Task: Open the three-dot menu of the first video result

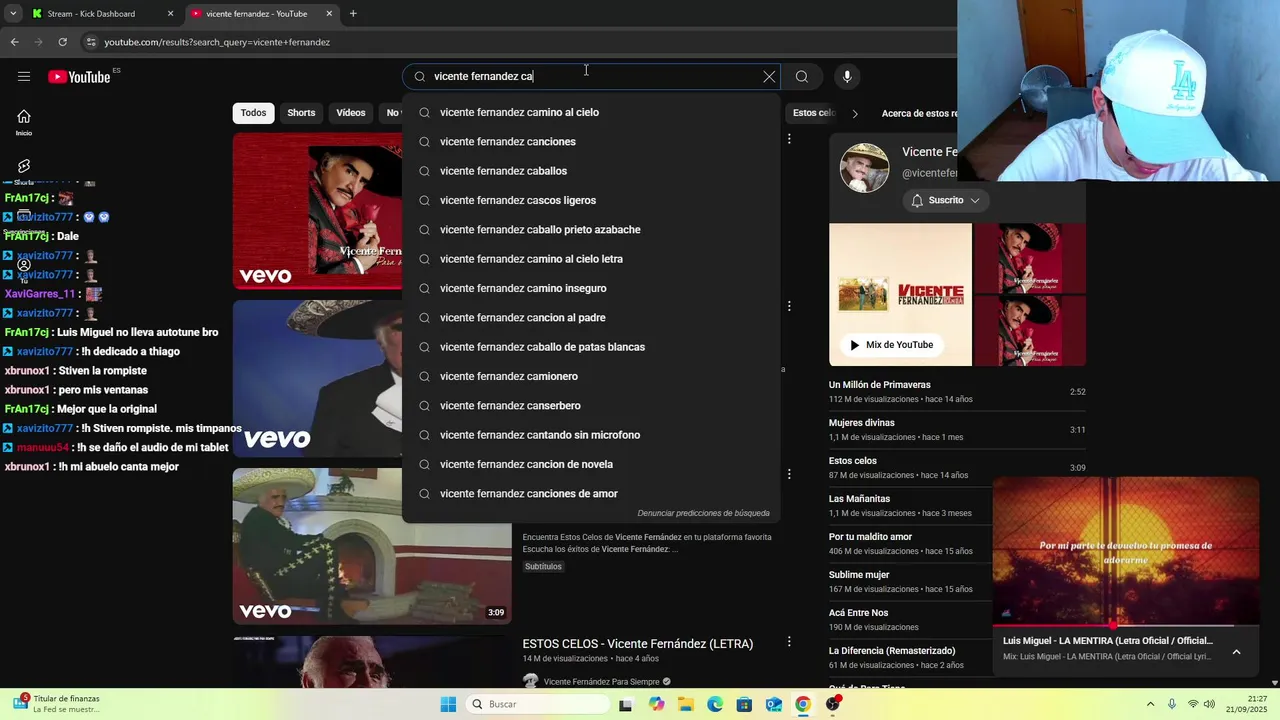Action: pos(789,139)
